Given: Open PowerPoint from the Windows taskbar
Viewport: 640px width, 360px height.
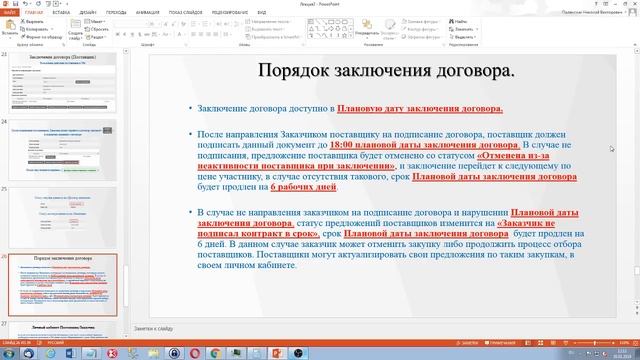Looking at the screenshot, I should 277,353.
